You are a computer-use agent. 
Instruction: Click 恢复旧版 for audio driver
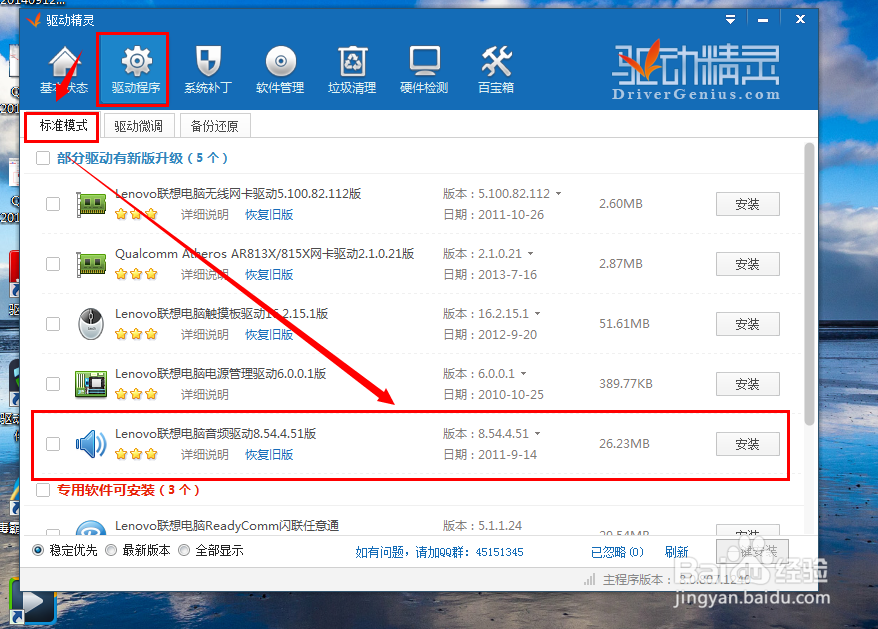point(269,454)
